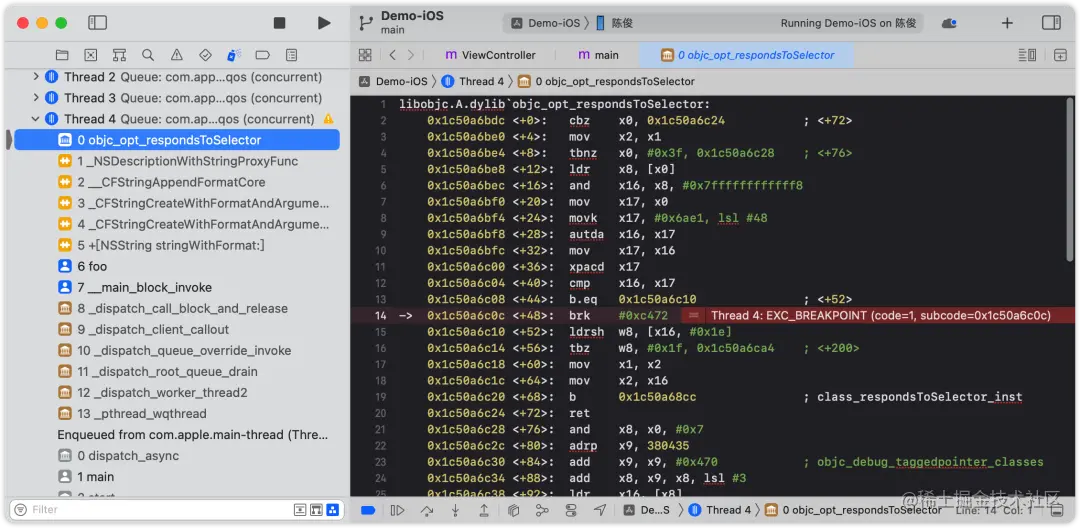Expand Thread 3 in the navigator
Viewport: 1080px width, 528px height.
pyautogui.click(x=36, y=98)
